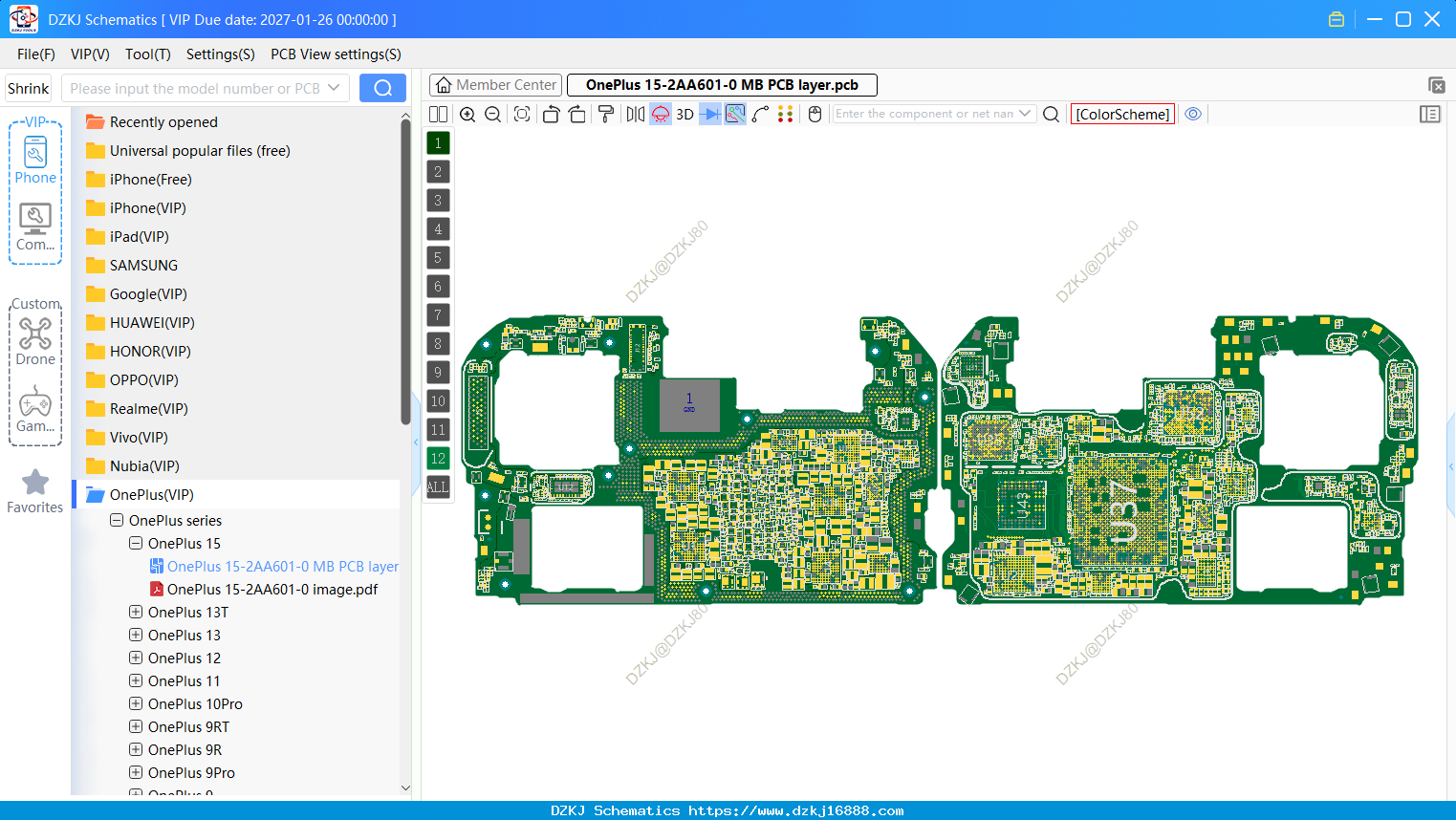Expand the OnePlus 12 node

coord(136,658)
